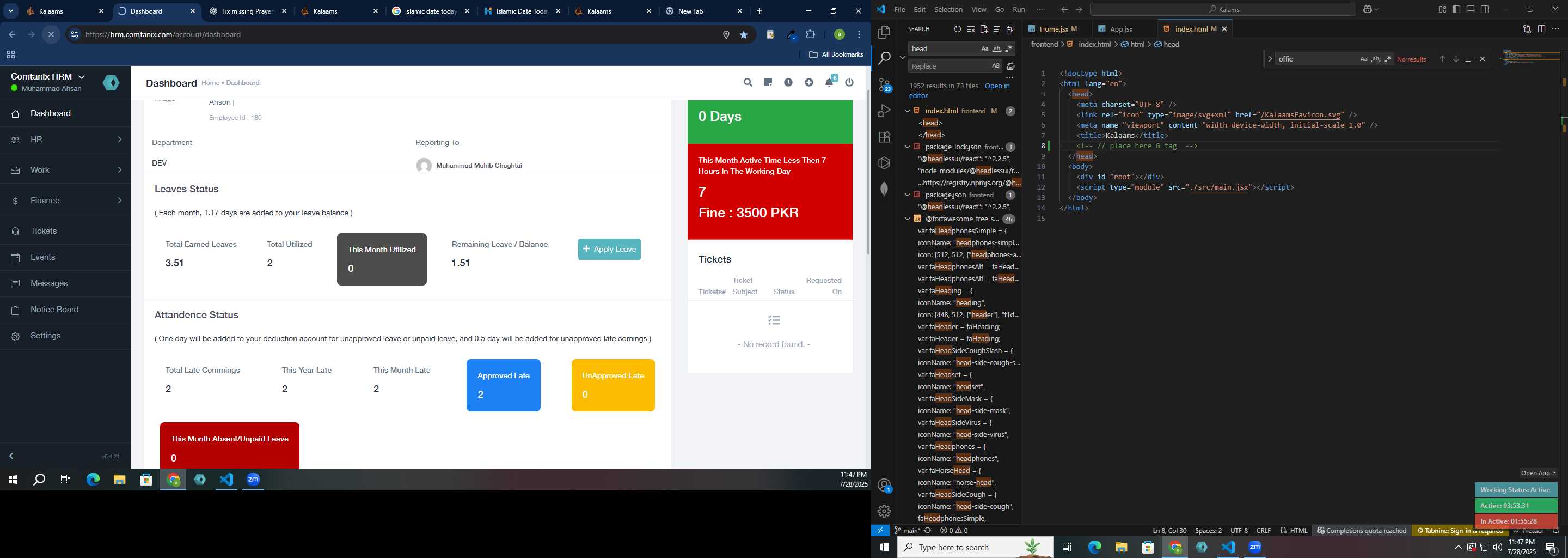Open All Bookmarks in Chrome
The height and width of the screenshot is (558, 1568).
836,55
